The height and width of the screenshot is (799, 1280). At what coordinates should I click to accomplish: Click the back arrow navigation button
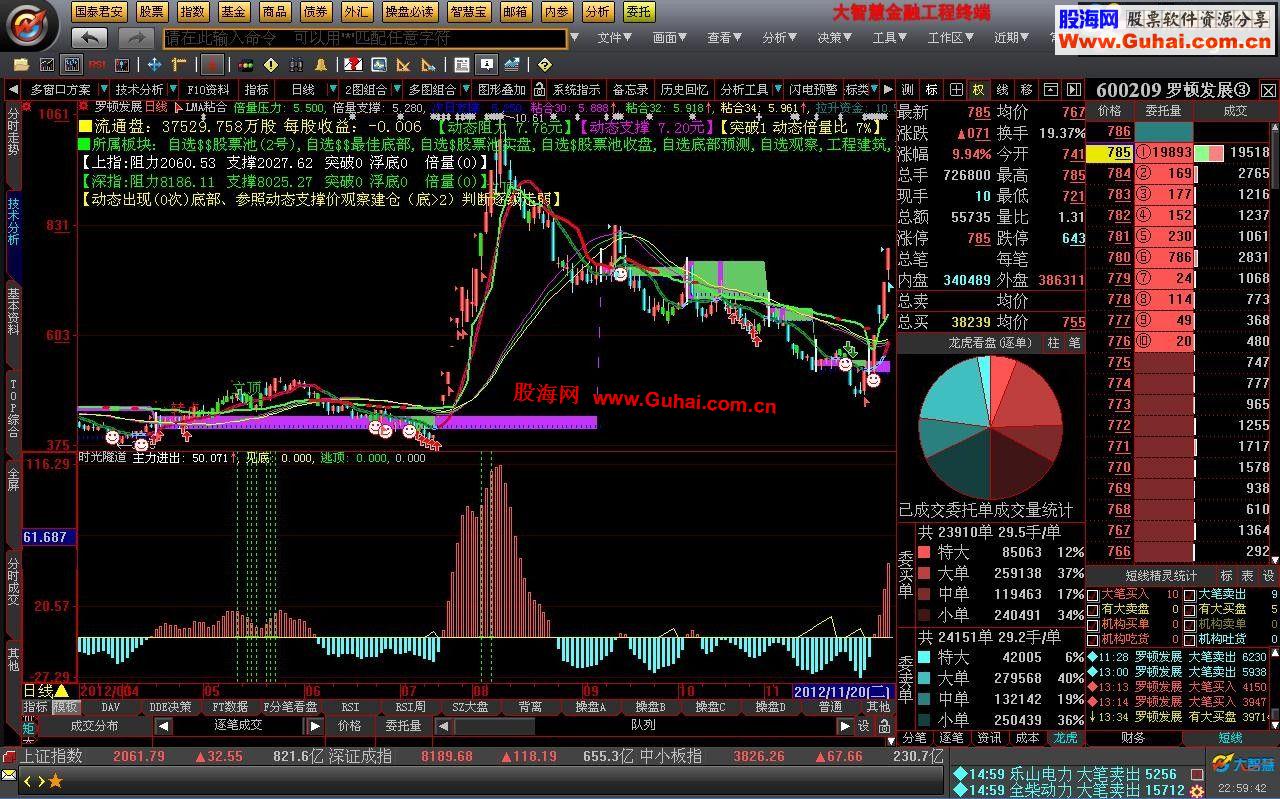(x=89, y=38)
